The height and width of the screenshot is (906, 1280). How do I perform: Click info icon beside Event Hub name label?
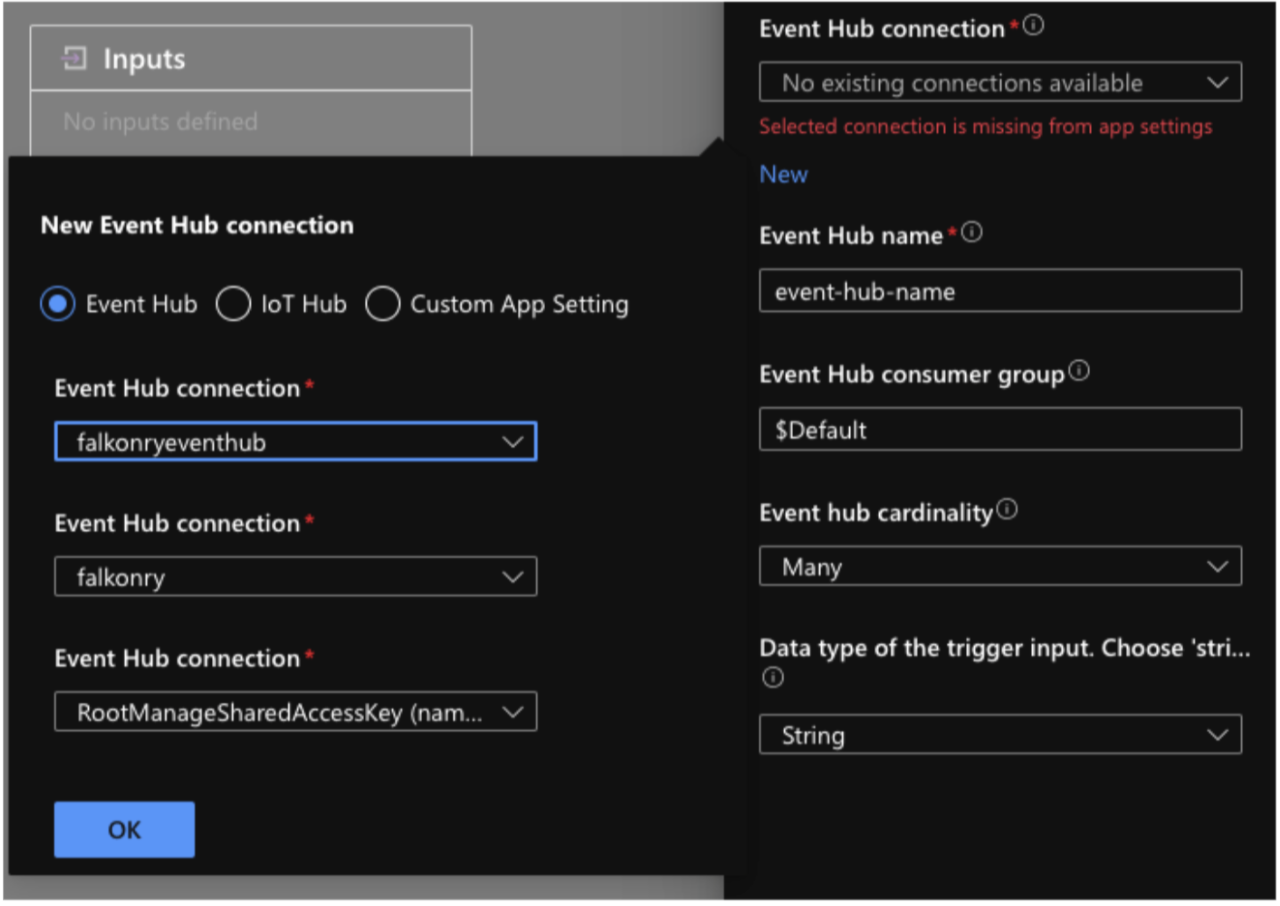click(972, 233)
